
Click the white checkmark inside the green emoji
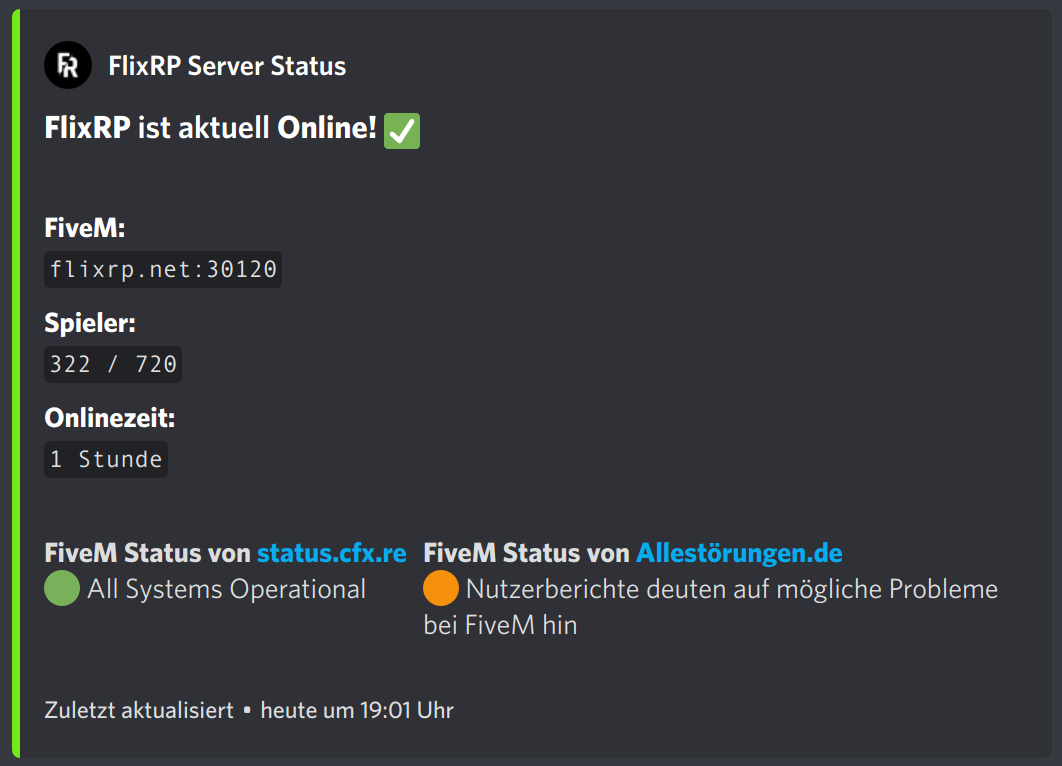[x=400, y=131]
